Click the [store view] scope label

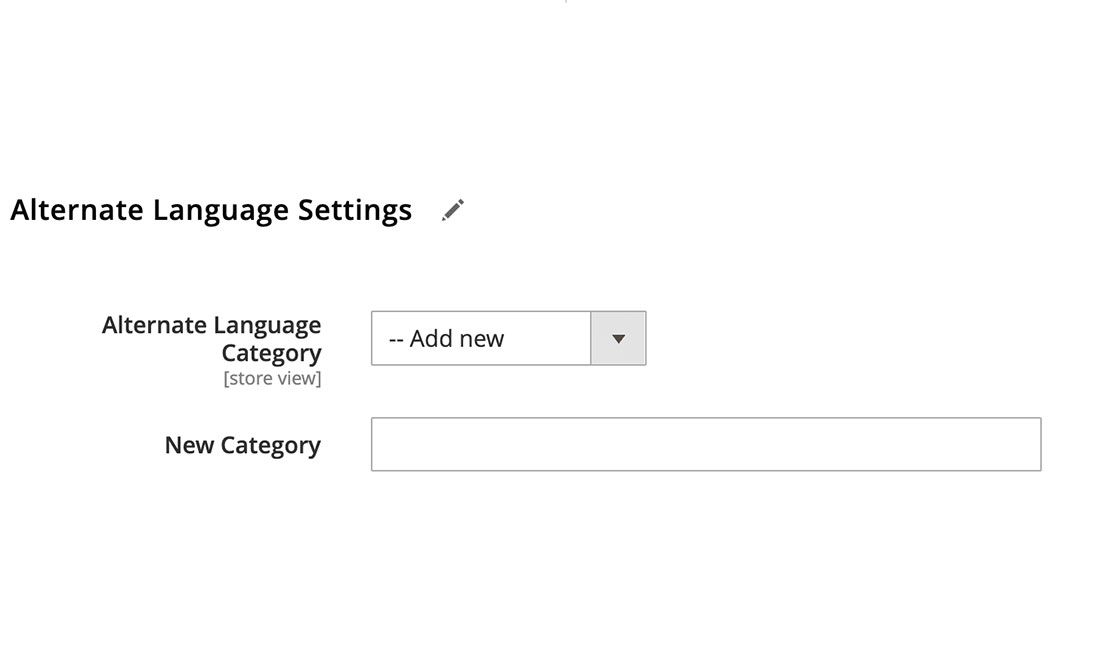(x=272, y=379)
